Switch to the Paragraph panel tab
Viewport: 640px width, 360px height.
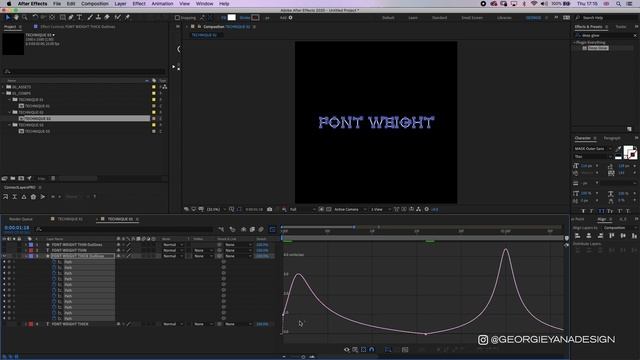pyautogui.click(x=611, y=138)
